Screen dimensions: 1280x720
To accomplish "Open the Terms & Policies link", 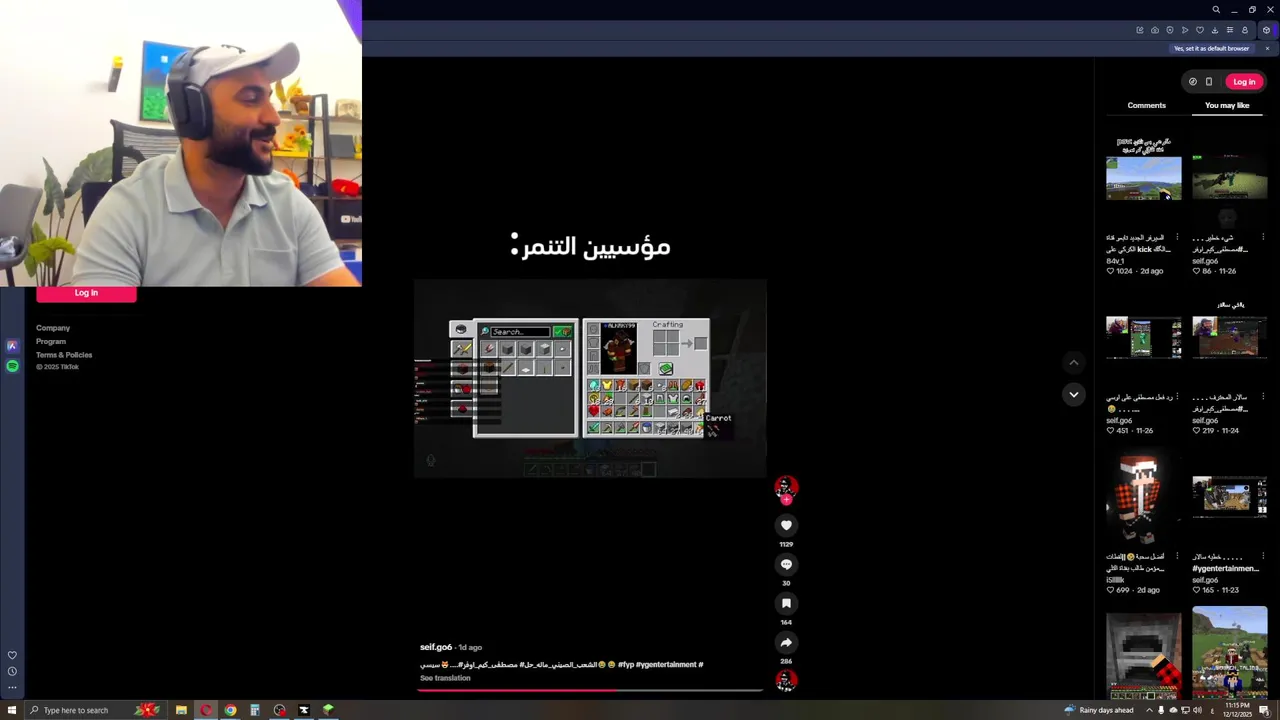I will [x=64, y=355].
